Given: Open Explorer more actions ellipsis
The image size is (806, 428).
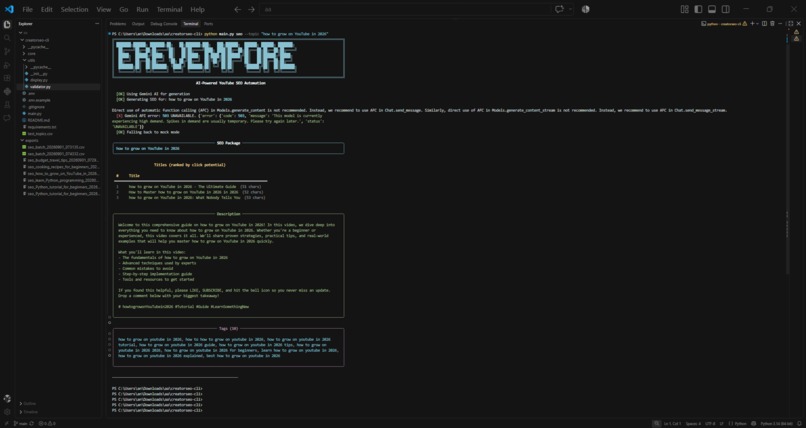Looking at the screenshot, I should click(x=97, y=24).
